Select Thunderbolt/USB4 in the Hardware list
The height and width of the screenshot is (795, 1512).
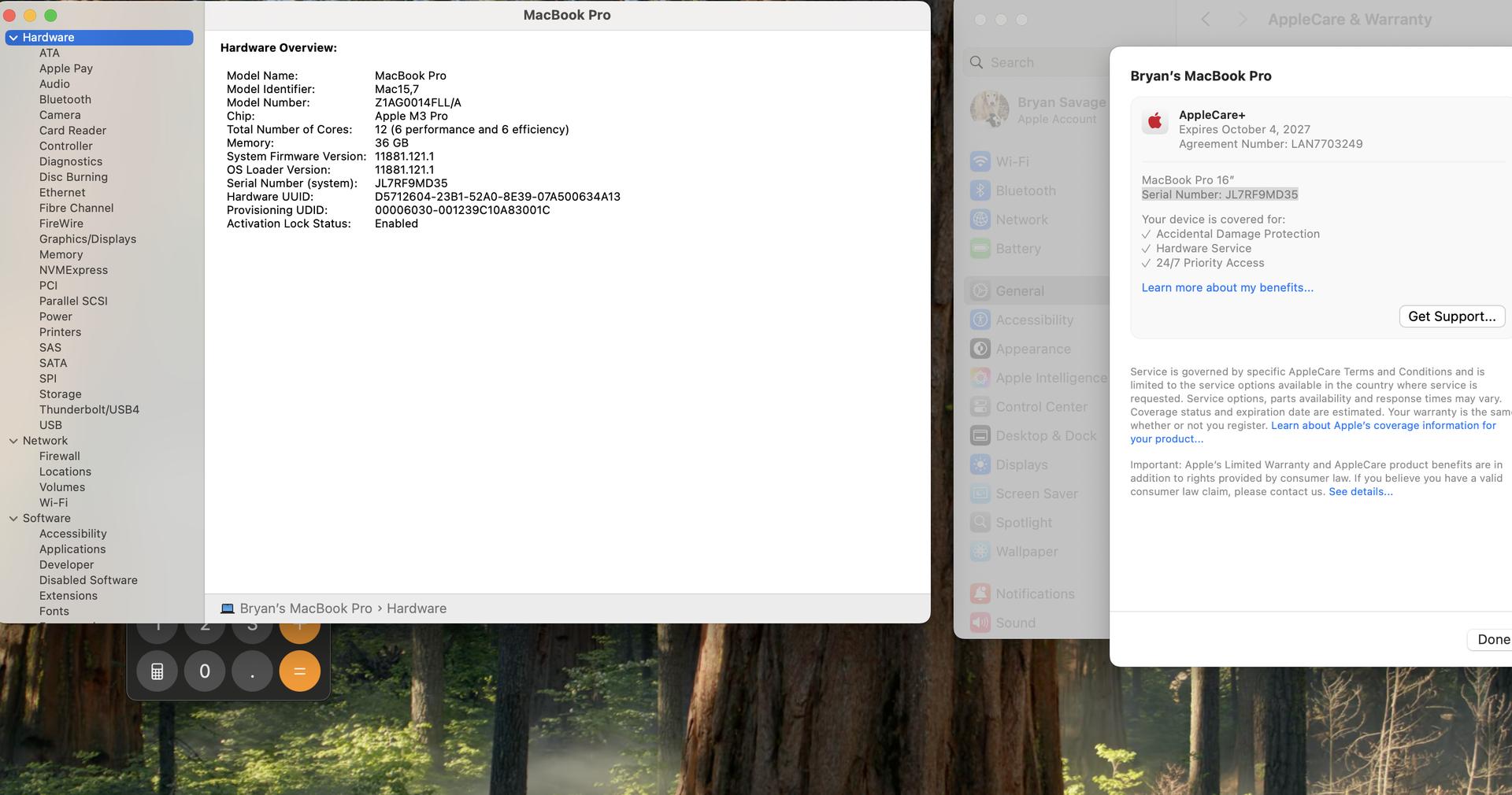tap(89, 410)
